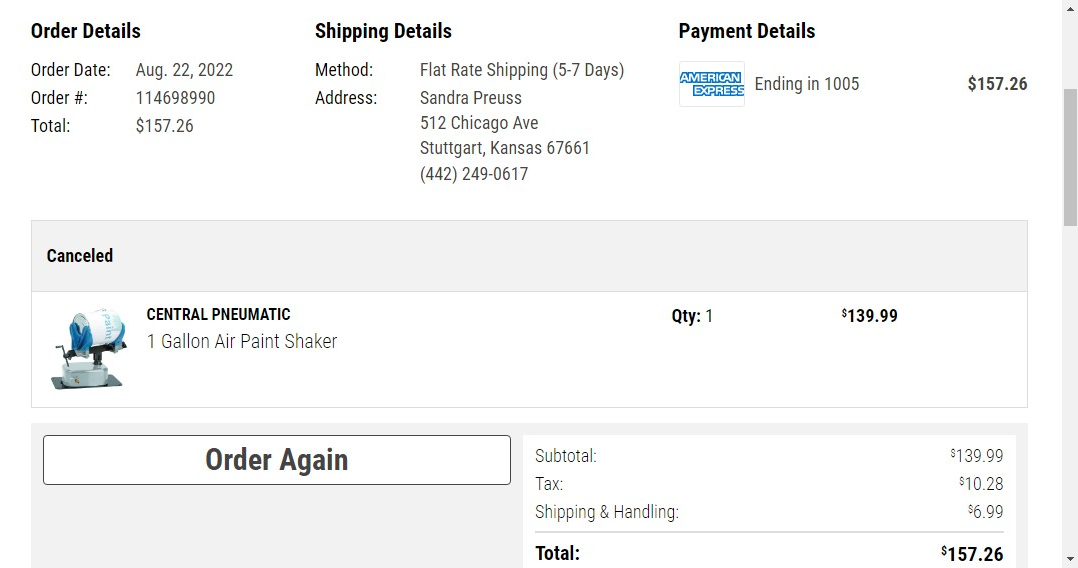
Task: Click the Ending in 1005 card text
Action: click(806, 84)
